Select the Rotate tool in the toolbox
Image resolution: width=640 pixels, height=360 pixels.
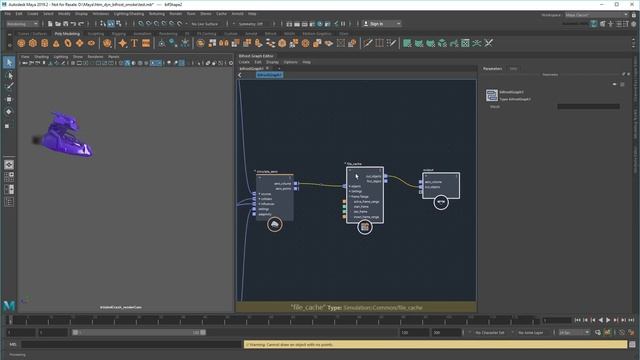click(x=9, y=111)
